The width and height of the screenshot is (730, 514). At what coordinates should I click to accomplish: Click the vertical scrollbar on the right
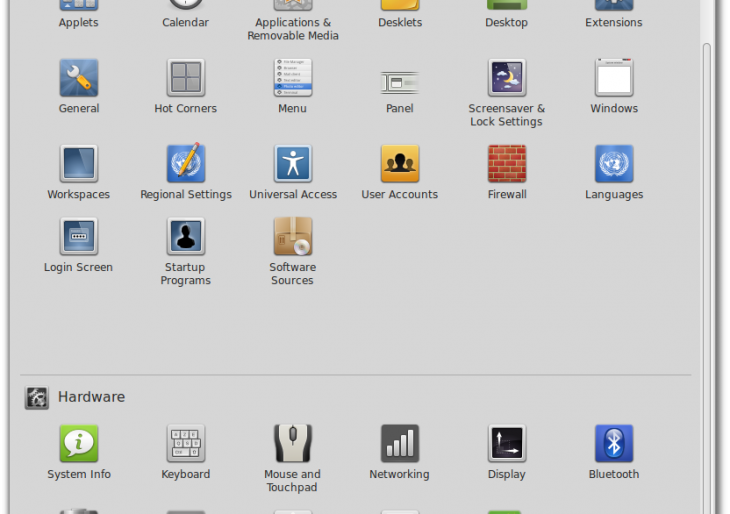coord(707,278)
